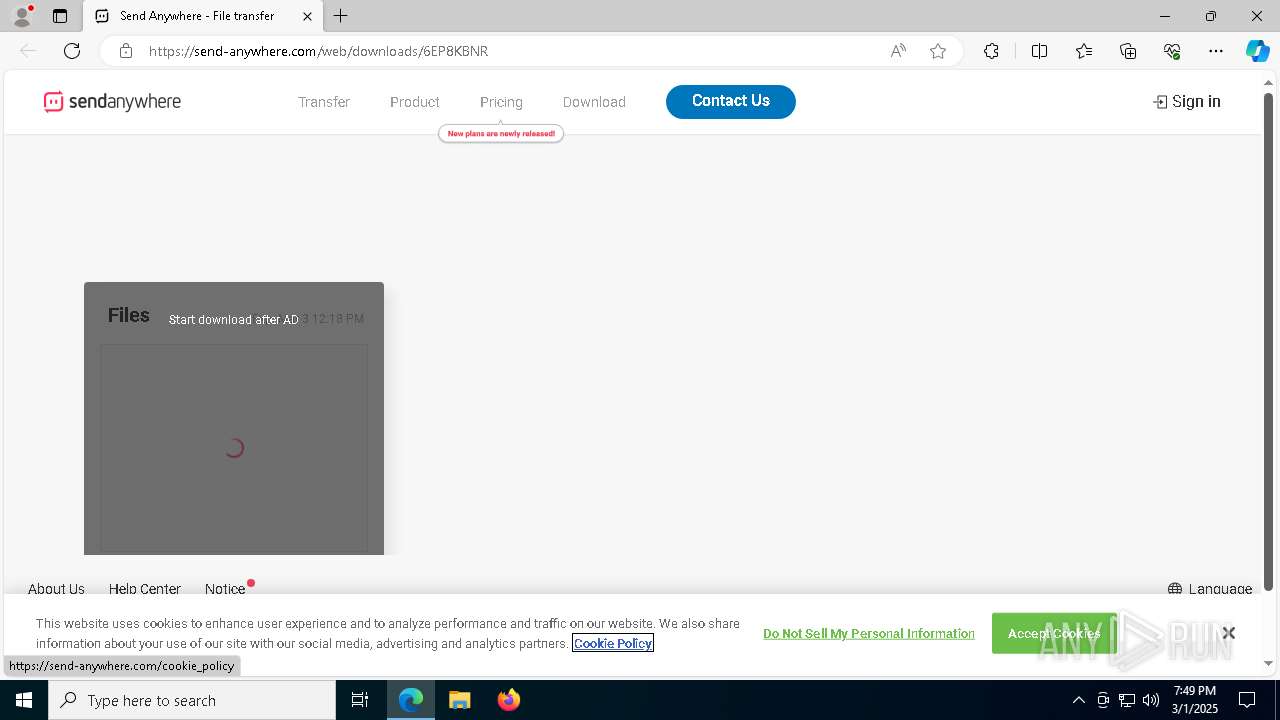This screenshot has width=1280, height=720.
Task: Open the taskbar clock and date
Action: tap(1194, 700)
